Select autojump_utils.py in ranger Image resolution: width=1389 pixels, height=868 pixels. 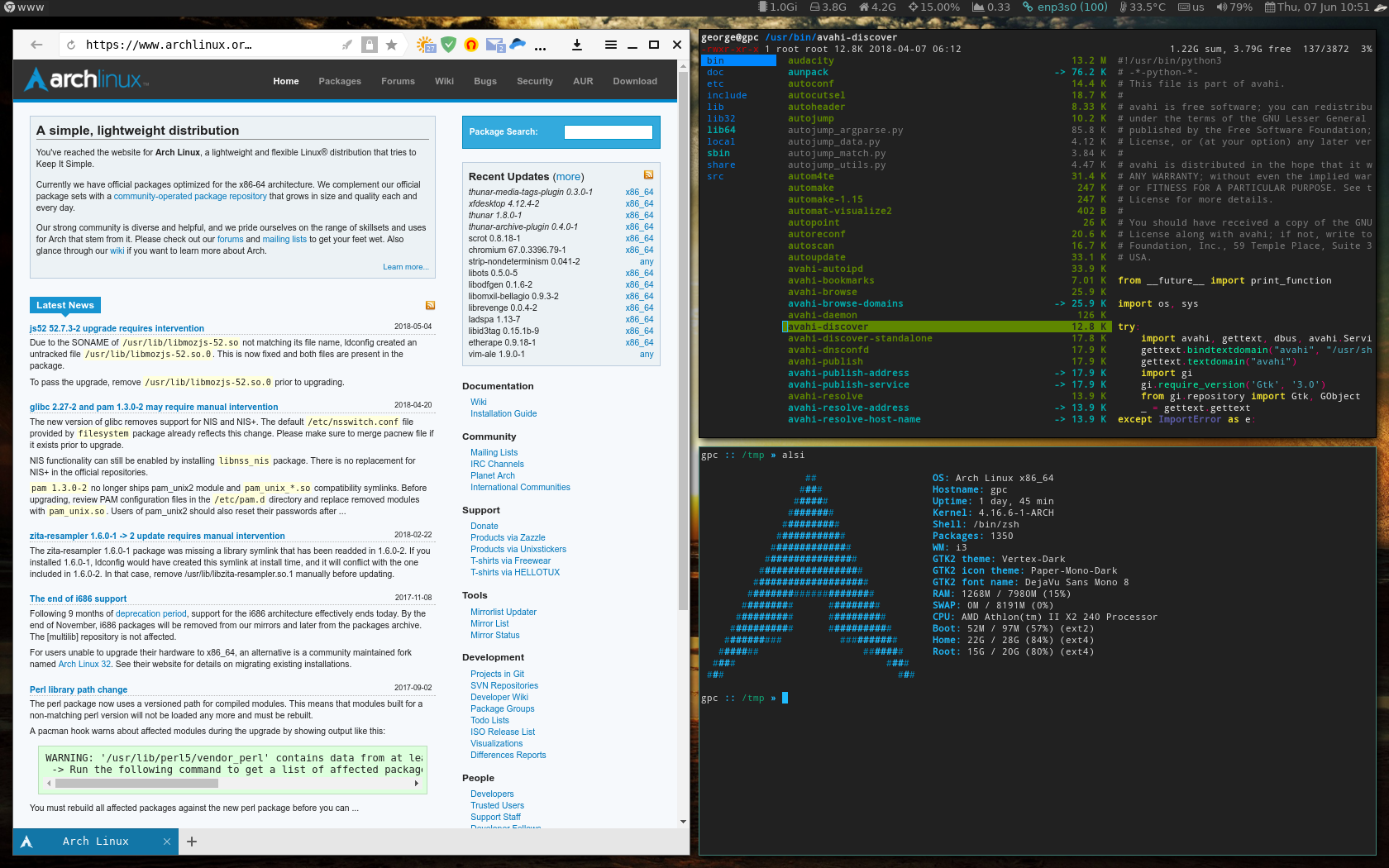point(947,165)
